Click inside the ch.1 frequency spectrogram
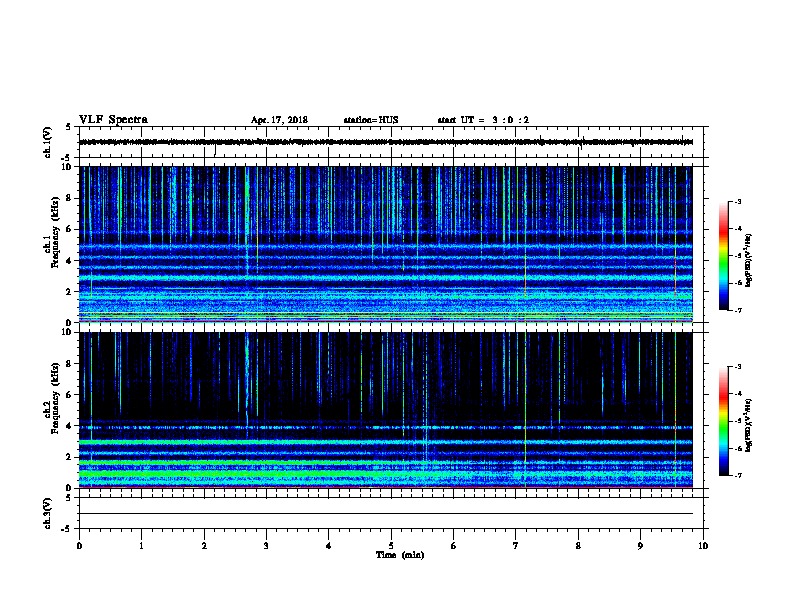Viewport: 792px width, 612px height. click(x=386, y=244)
